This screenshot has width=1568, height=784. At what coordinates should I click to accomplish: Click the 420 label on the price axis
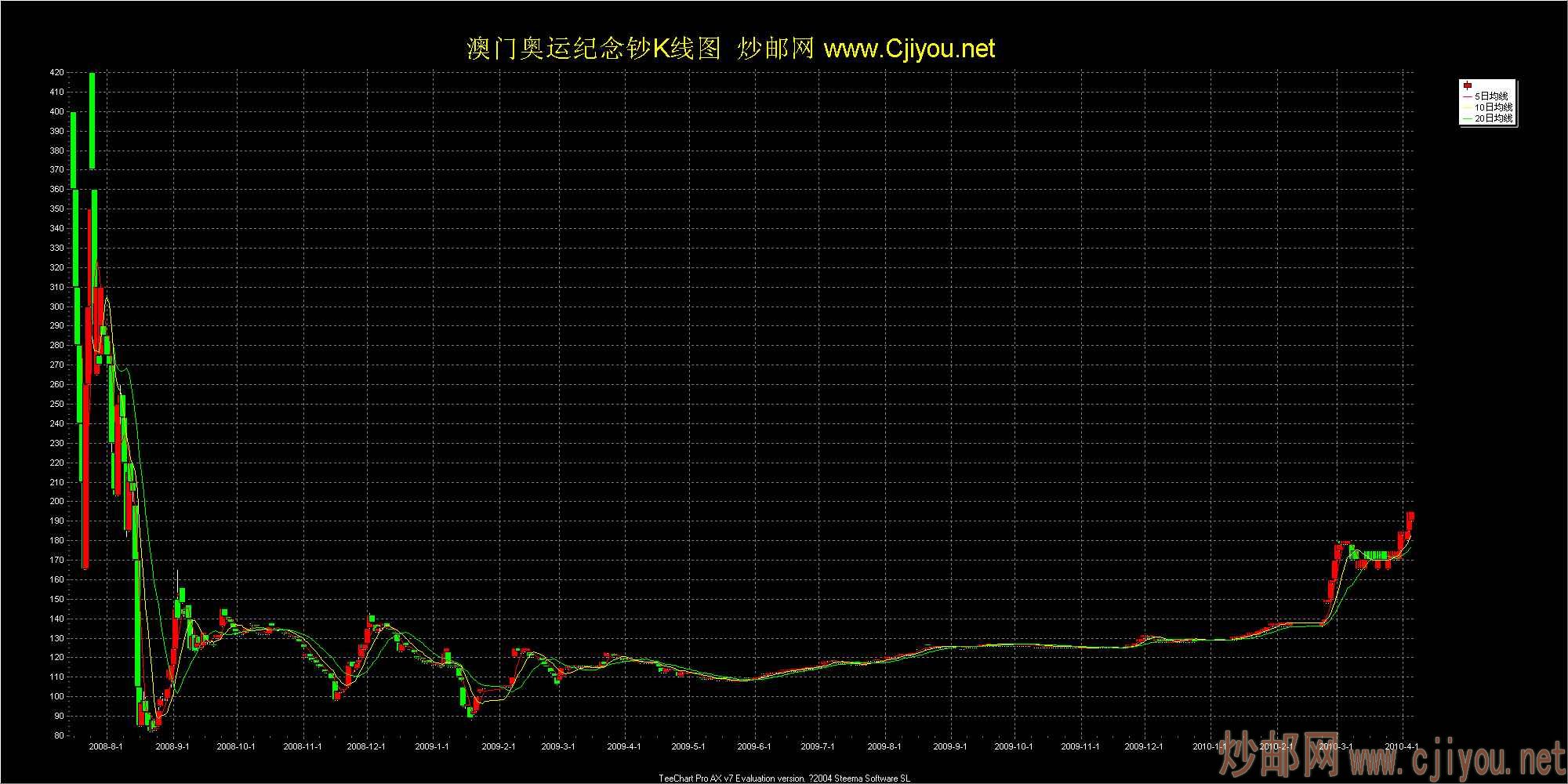pyautogui.click(x=56, y=72)
